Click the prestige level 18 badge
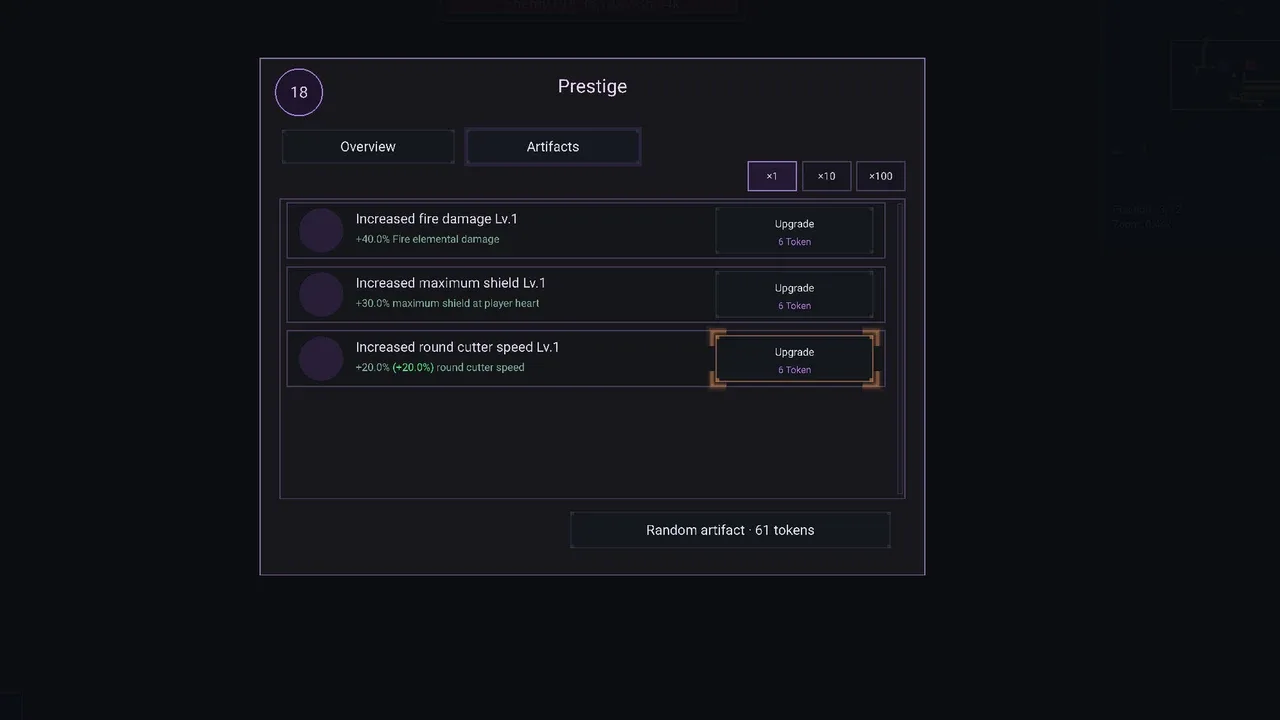 click(x=299, y=92)
